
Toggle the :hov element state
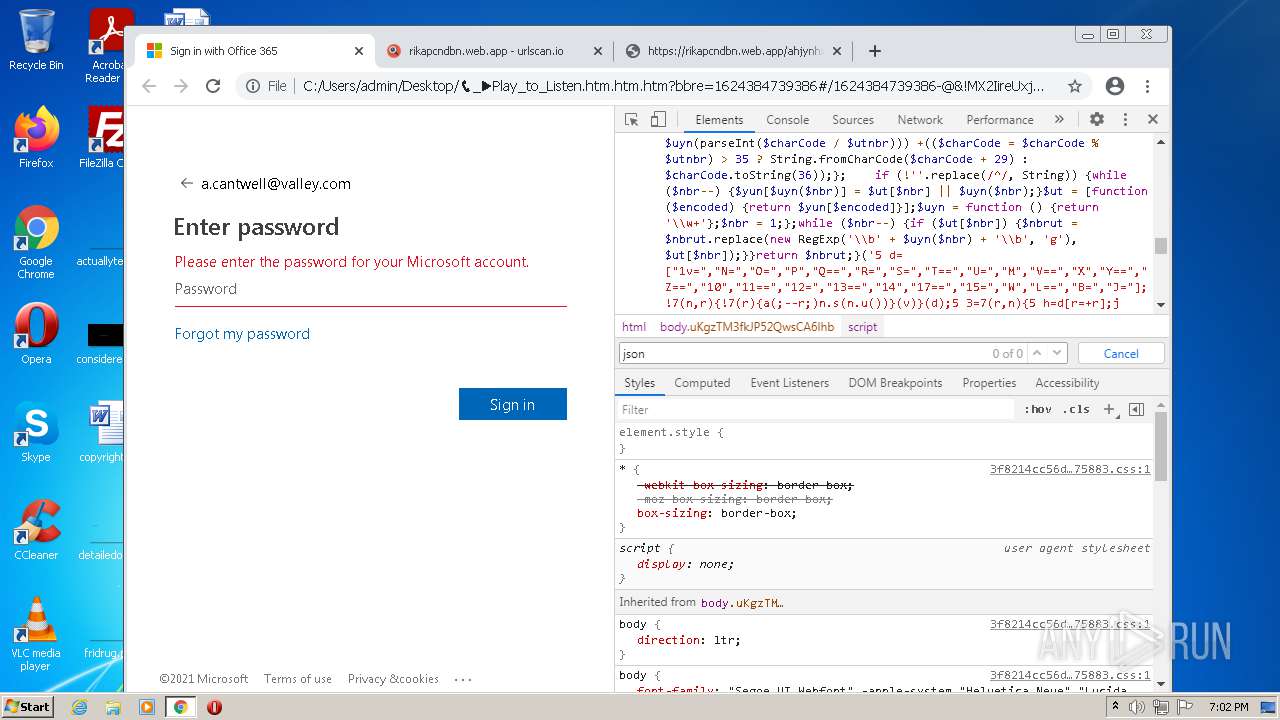coord(1038,409)
